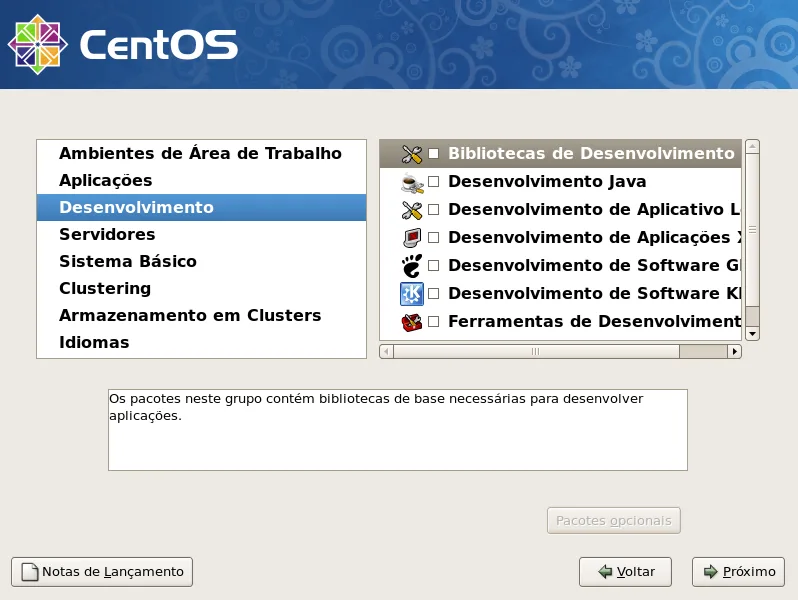
Task: Toggle the Desenvolvimento de Software KDE checkbox
Action: click(x=434, y=293)
